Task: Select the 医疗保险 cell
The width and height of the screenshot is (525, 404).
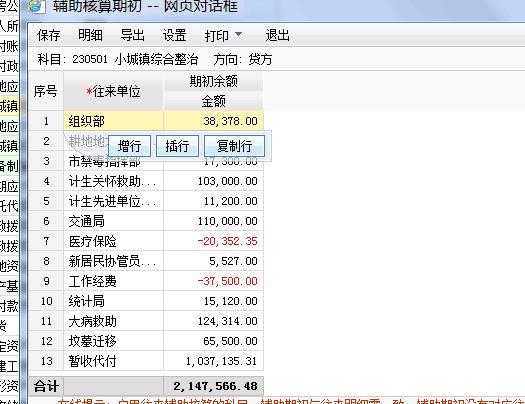Action: point(114,241)
